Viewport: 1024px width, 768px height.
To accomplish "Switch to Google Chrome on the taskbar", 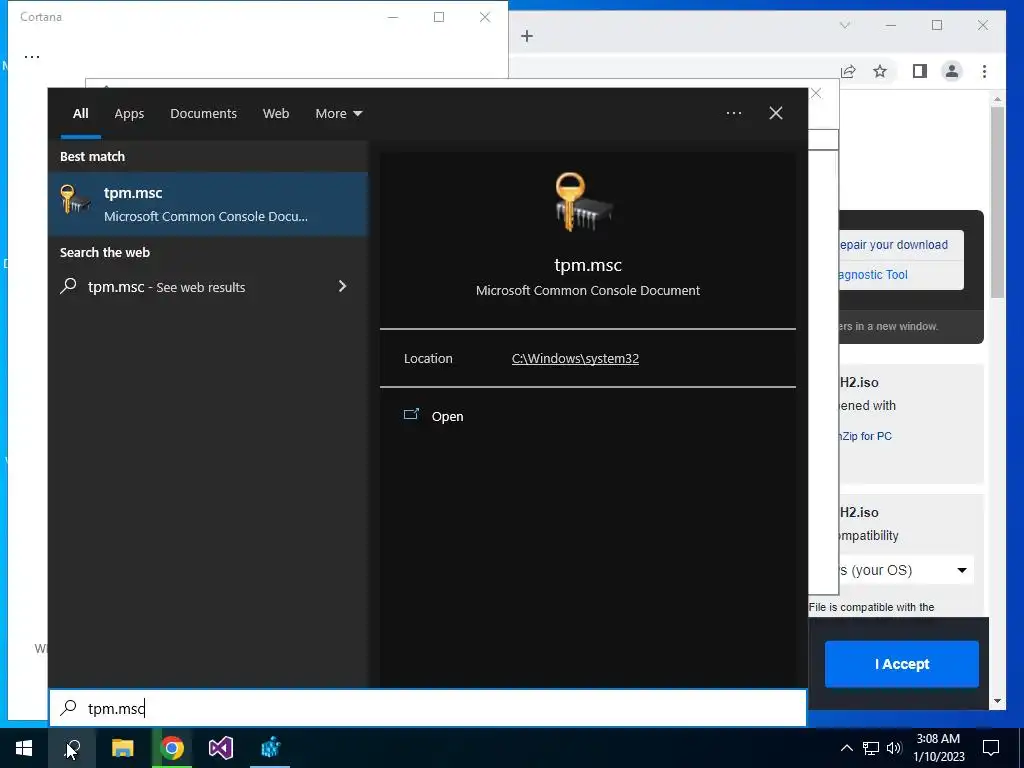I will pyautogui.click(x=172, y=748).
